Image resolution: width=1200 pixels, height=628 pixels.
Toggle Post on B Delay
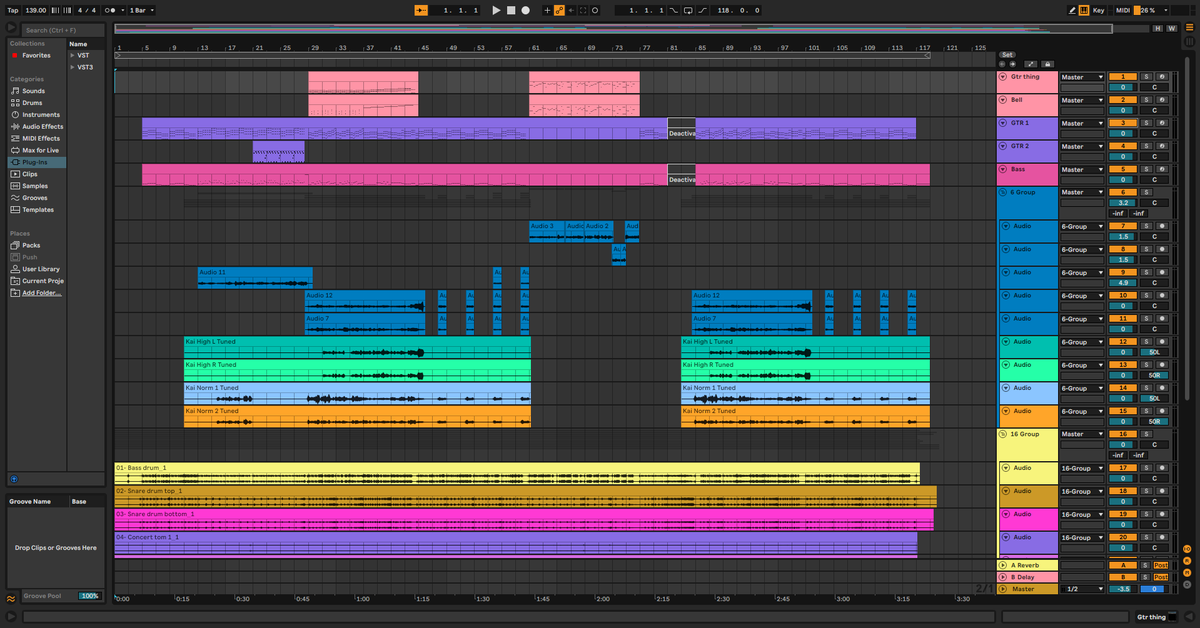coord(1161,577)
